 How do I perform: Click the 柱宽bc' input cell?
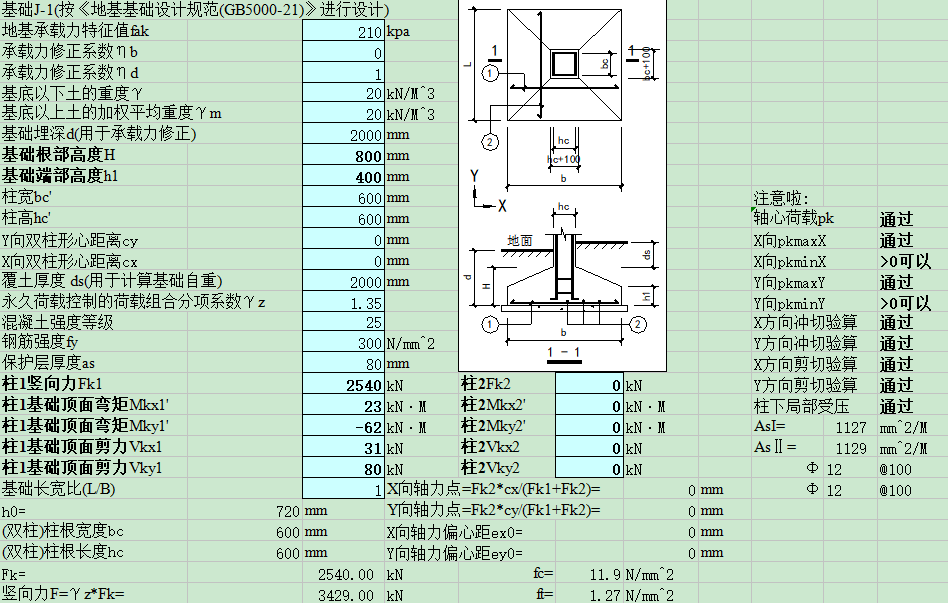coord(342,198)
